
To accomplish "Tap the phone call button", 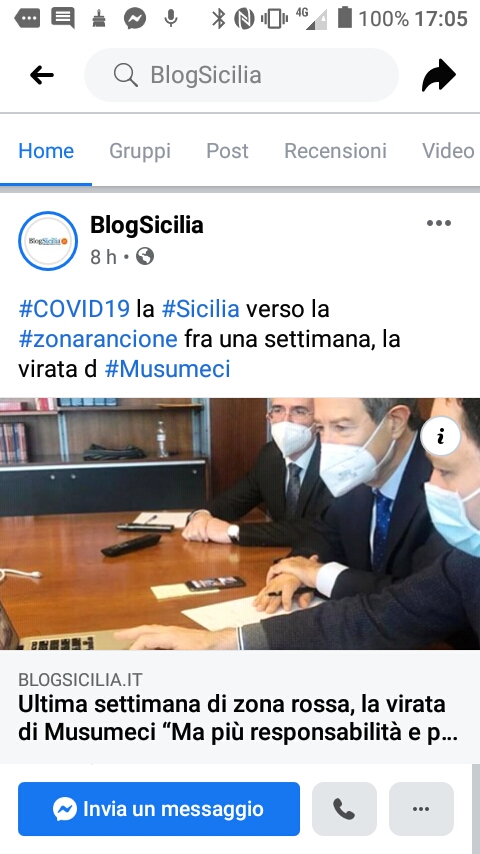I will point(344,809).
